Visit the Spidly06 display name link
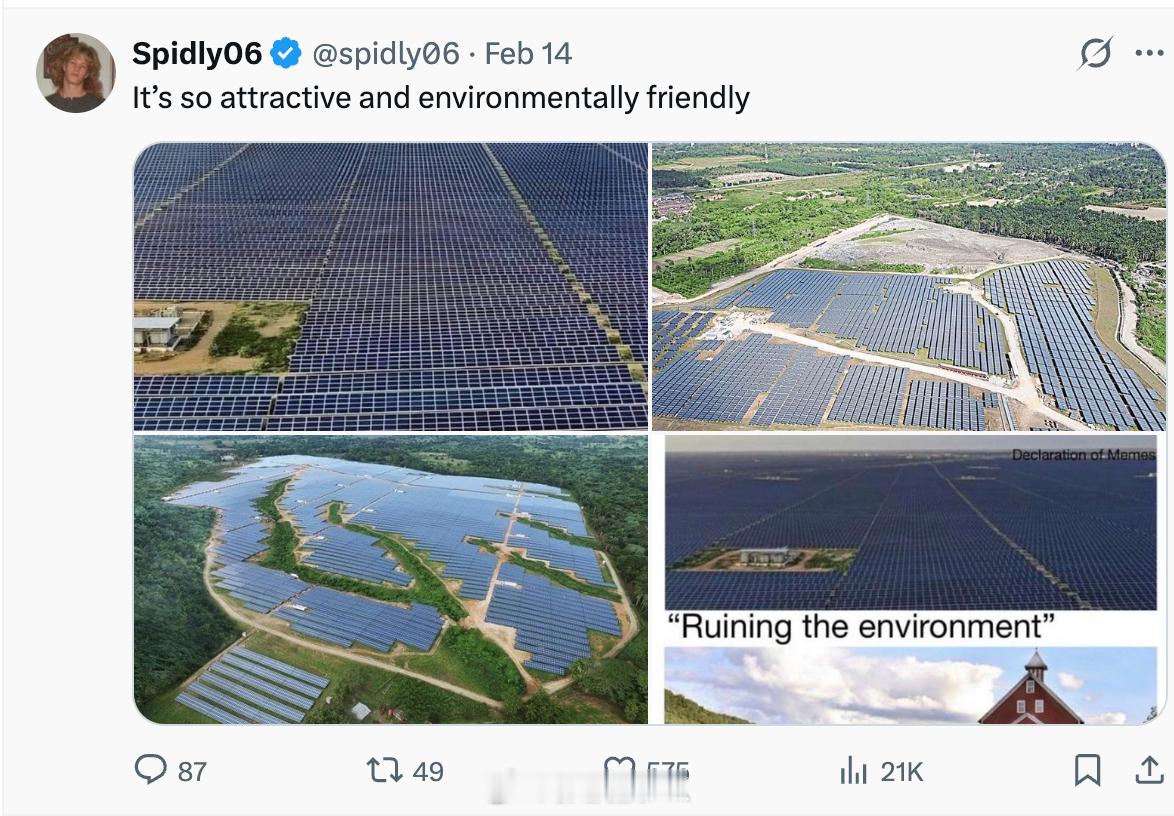Screen dimensions: 1174x816 pyautogui.click(x=197, y=54)
